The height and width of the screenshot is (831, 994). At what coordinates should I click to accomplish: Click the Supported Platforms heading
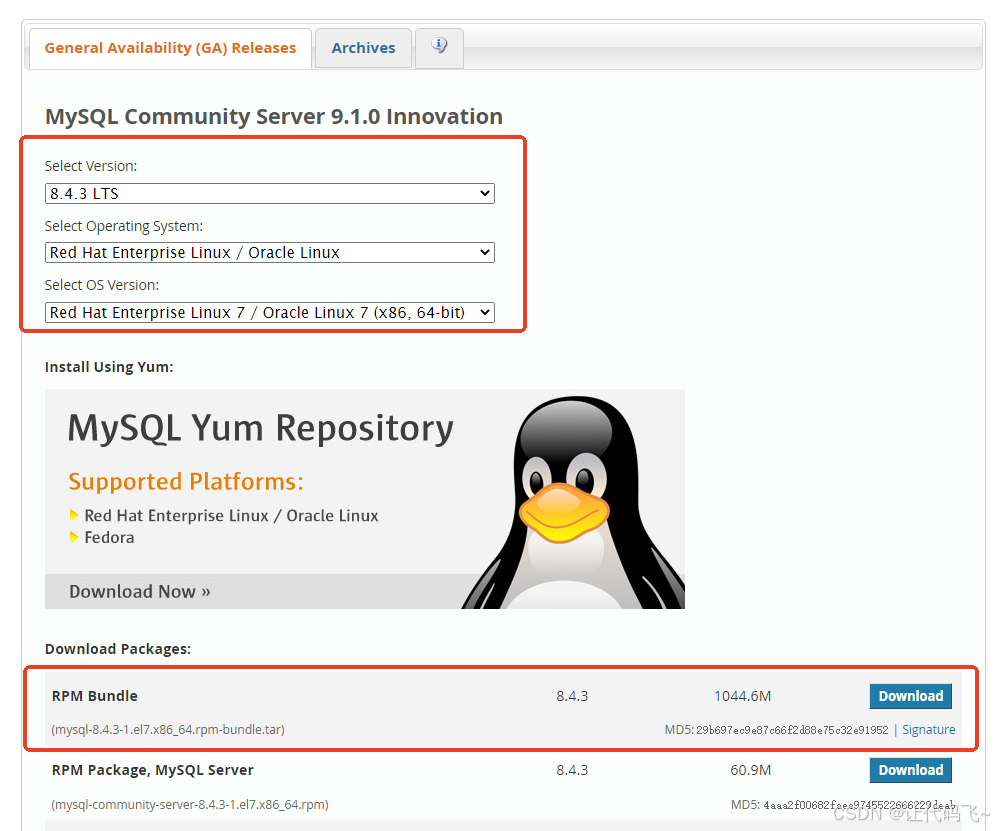[185, 481]
